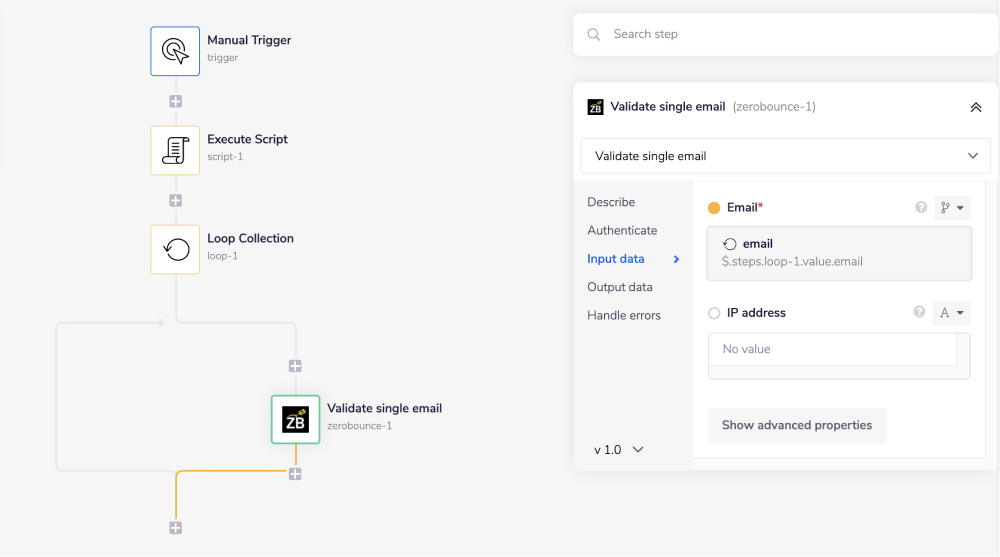The image size is (1000, 557).
Task: Click the Manual Trigger step icon
Action: click(175, 50)
